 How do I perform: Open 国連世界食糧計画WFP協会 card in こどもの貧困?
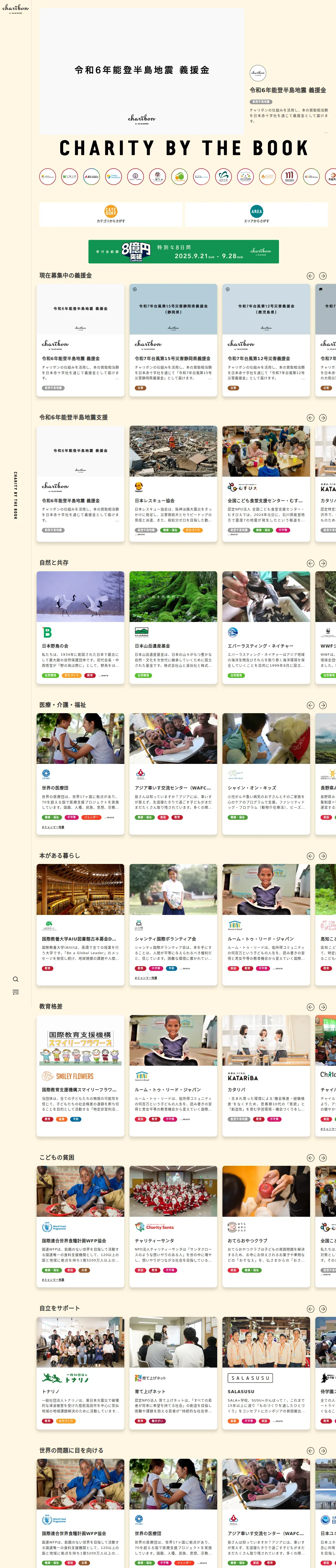pos(81,1226)
